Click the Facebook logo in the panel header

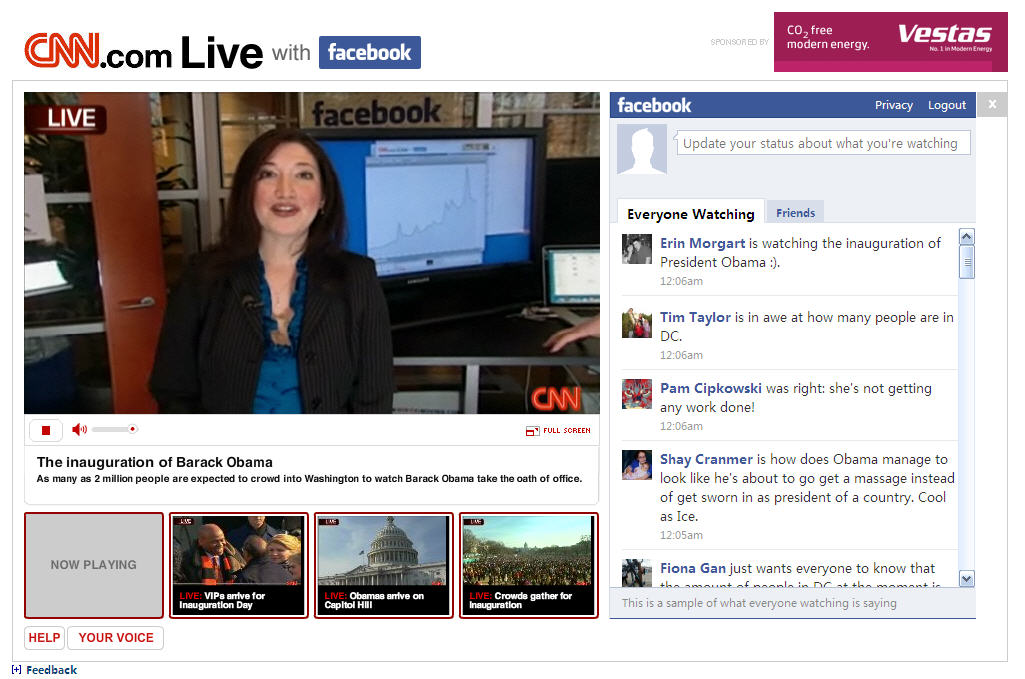[x=654, y=105]
